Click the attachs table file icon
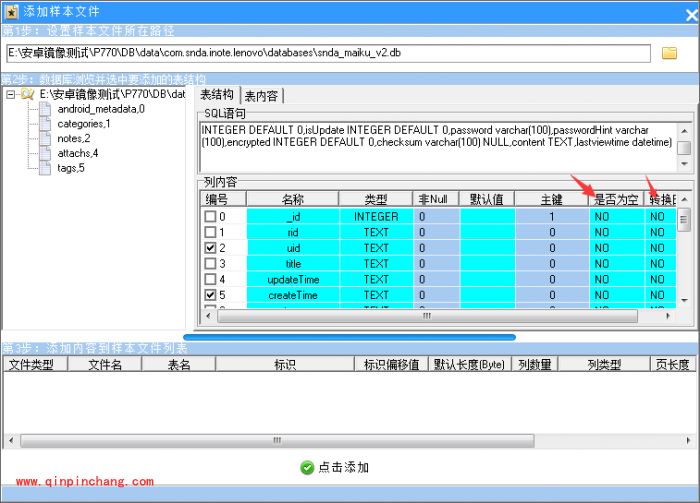Viewport: 700px width, 503px height. (x=45, y=153)
